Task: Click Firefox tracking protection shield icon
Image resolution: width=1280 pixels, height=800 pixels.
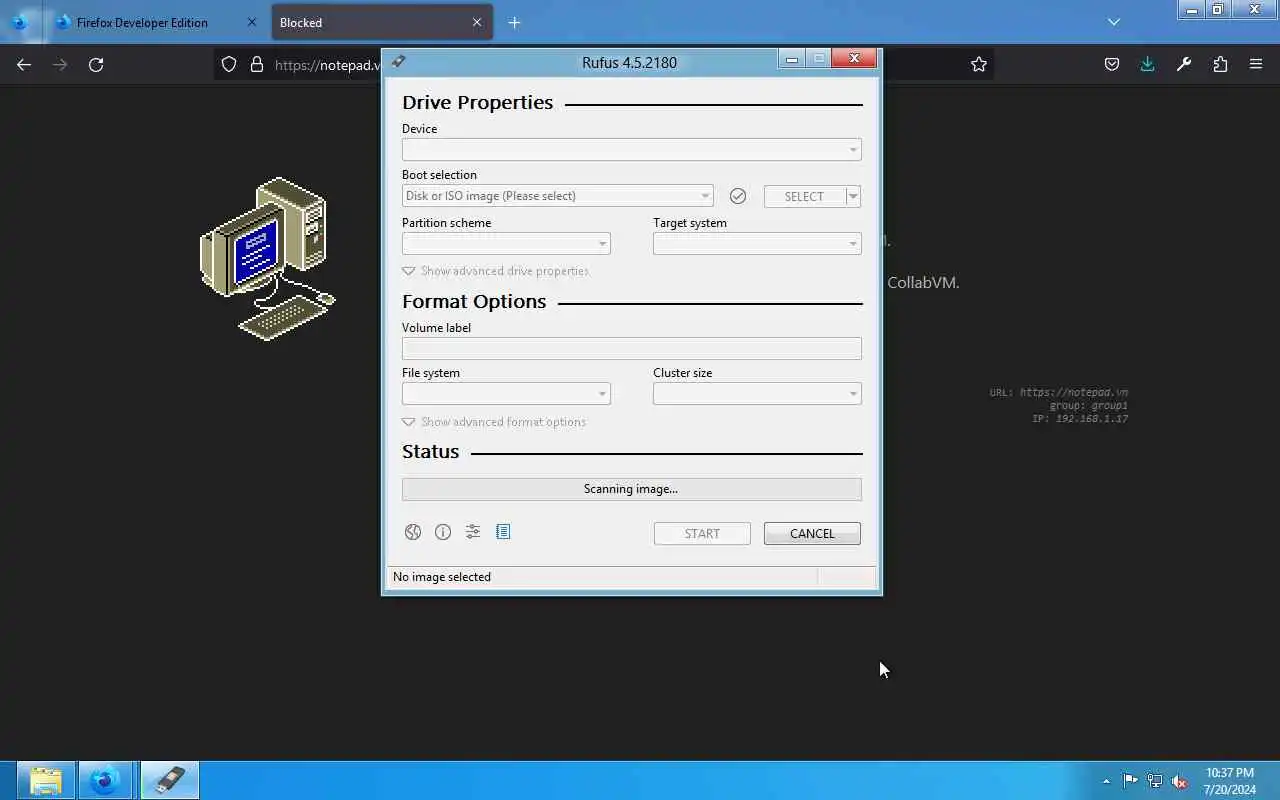Action: click(x=229, y=64)
